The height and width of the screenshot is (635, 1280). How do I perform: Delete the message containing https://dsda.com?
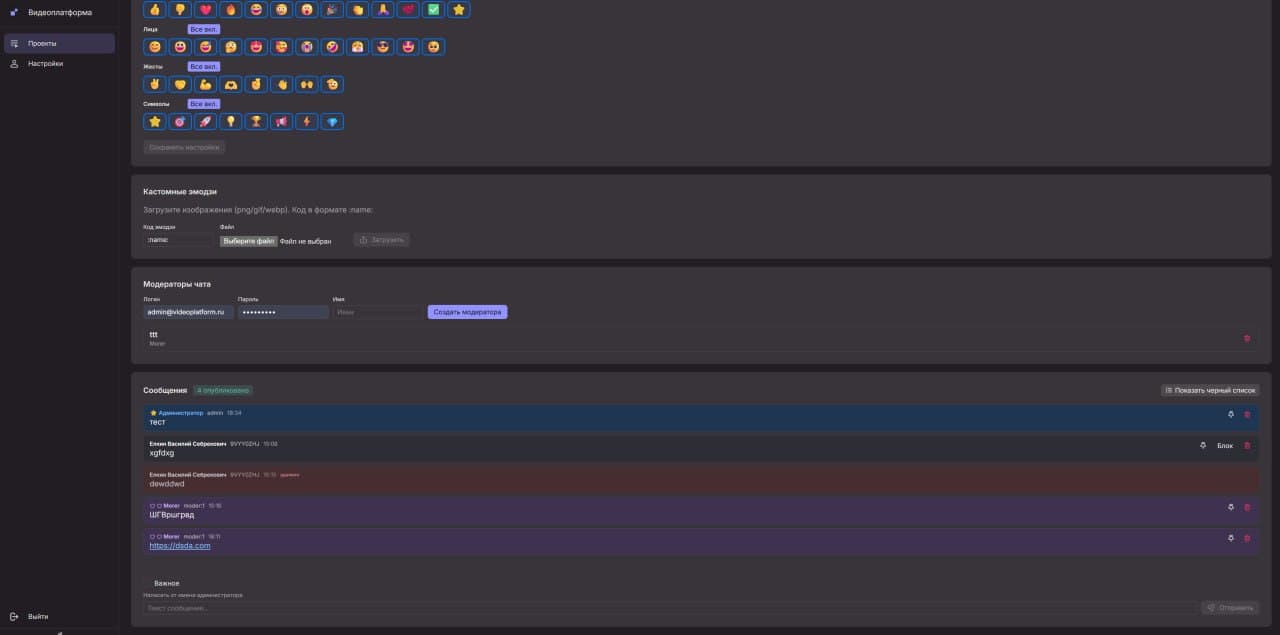[1247, 538]
